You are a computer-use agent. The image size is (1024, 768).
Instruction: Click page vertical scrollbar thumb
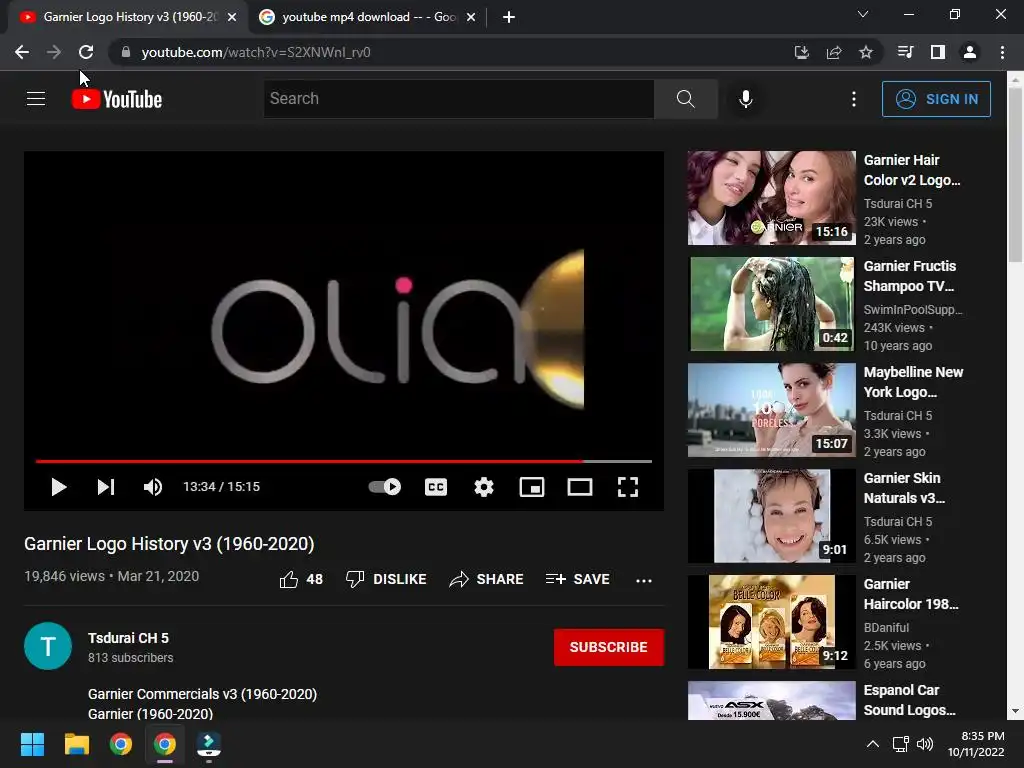pyautogui.click(x=1015, y=173)
